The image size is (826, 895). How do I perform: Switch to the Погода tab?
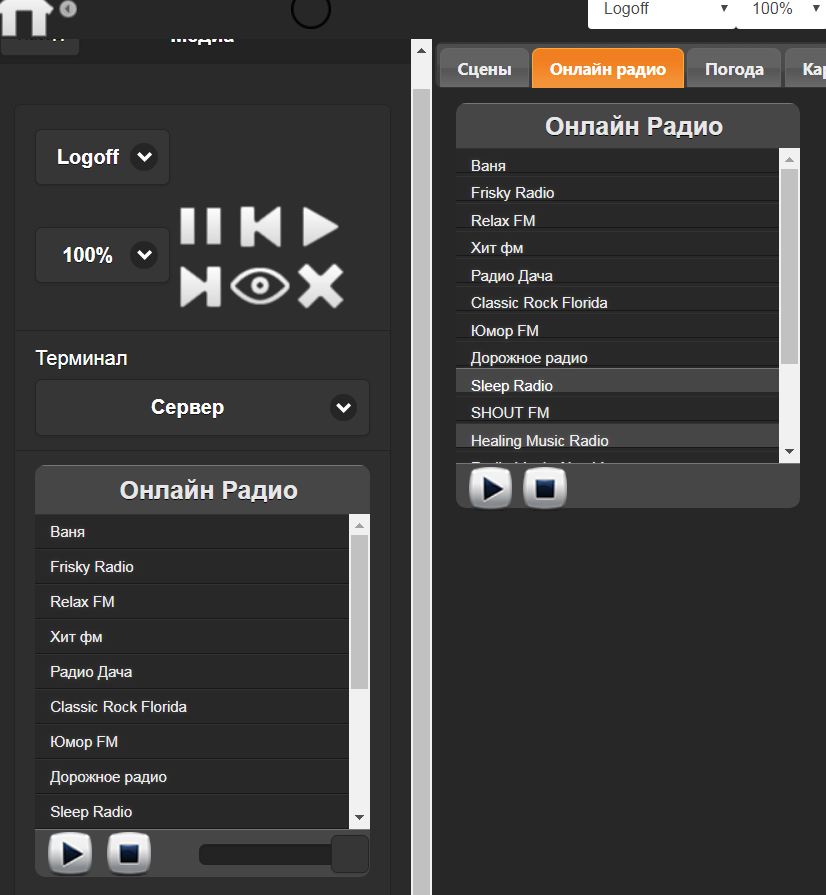[734, 69]
